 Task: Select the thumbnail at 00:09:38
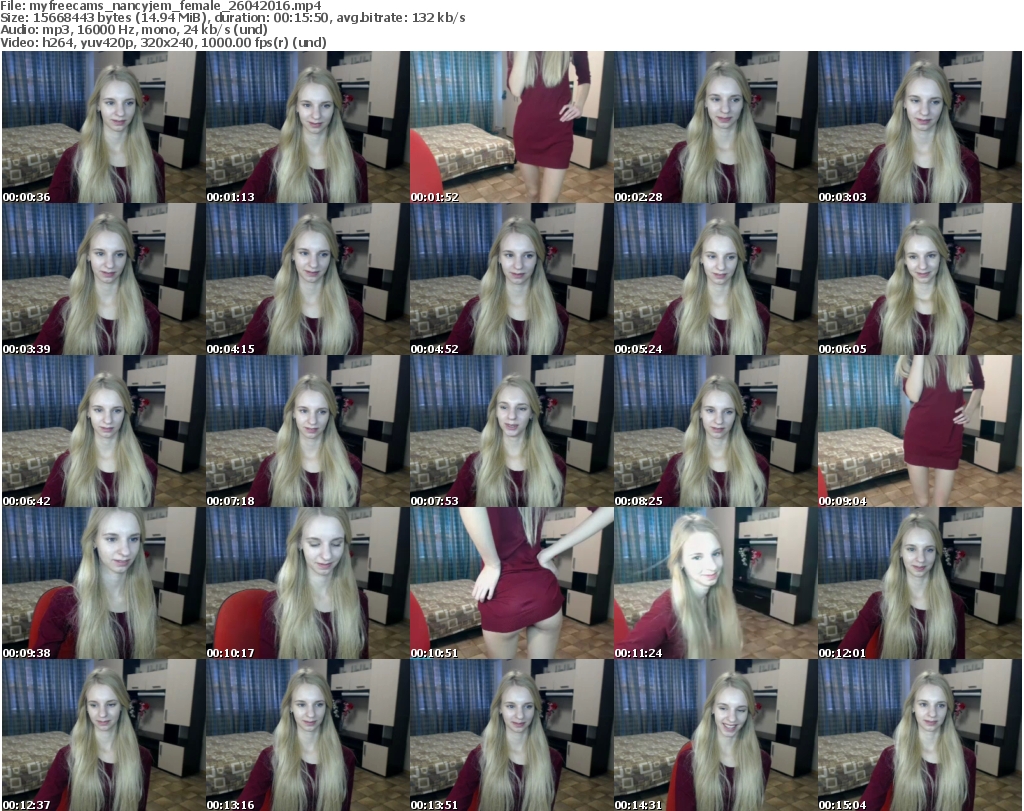[x=104, y=583]
